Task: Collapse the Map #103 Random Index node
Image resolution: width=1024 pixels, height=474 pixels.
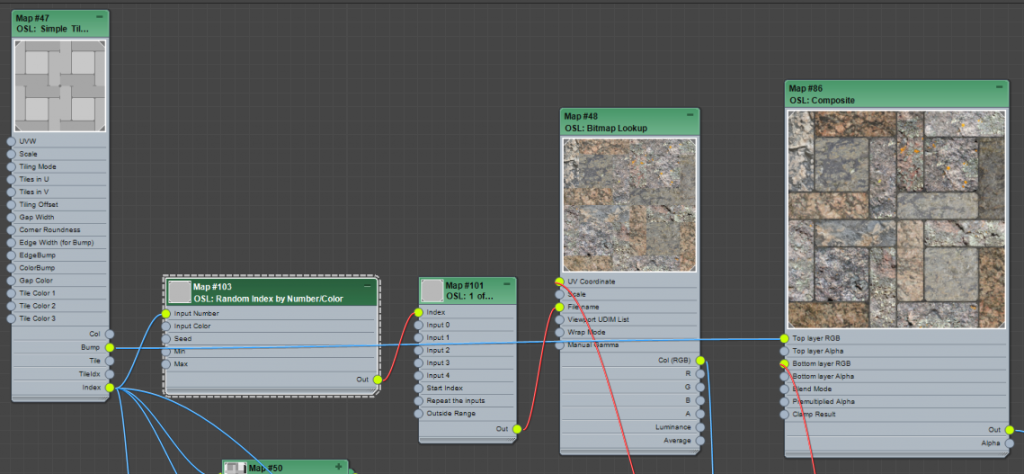Action: click(367, 287)
